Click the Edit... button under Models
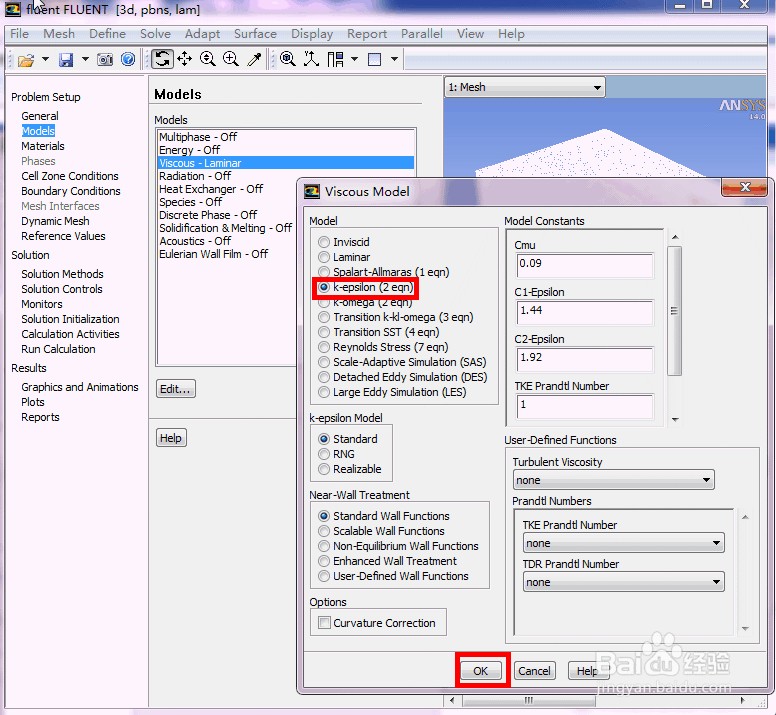 [x=176, y=389]
